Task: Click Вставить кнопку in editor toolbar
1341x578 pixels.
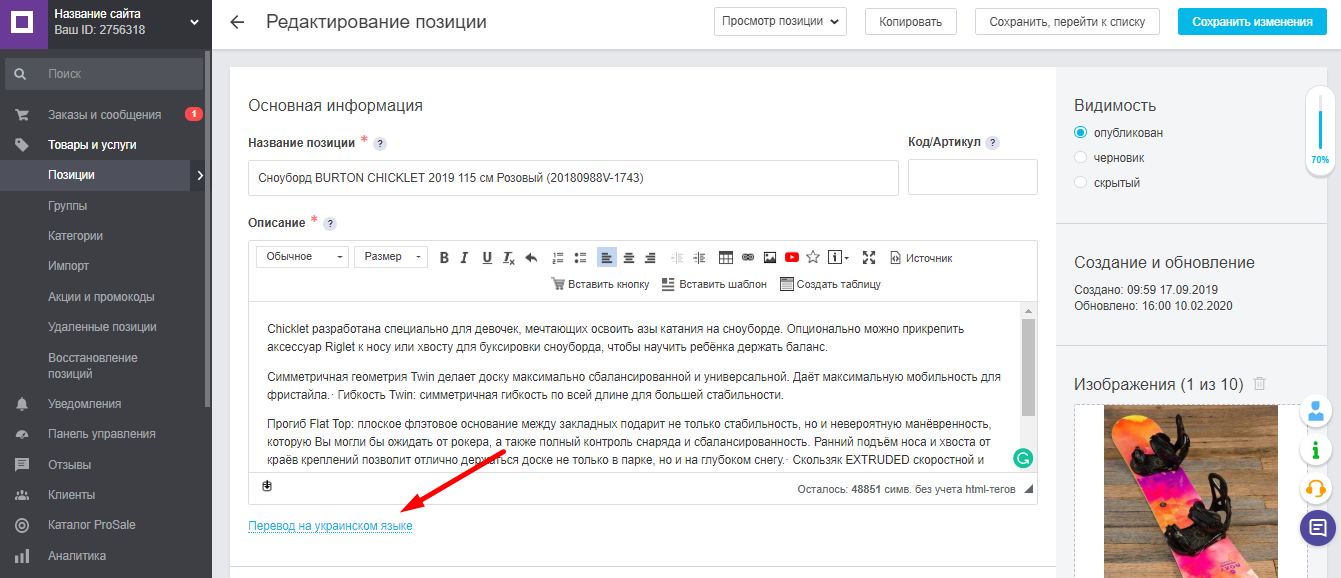Action: 600,284
